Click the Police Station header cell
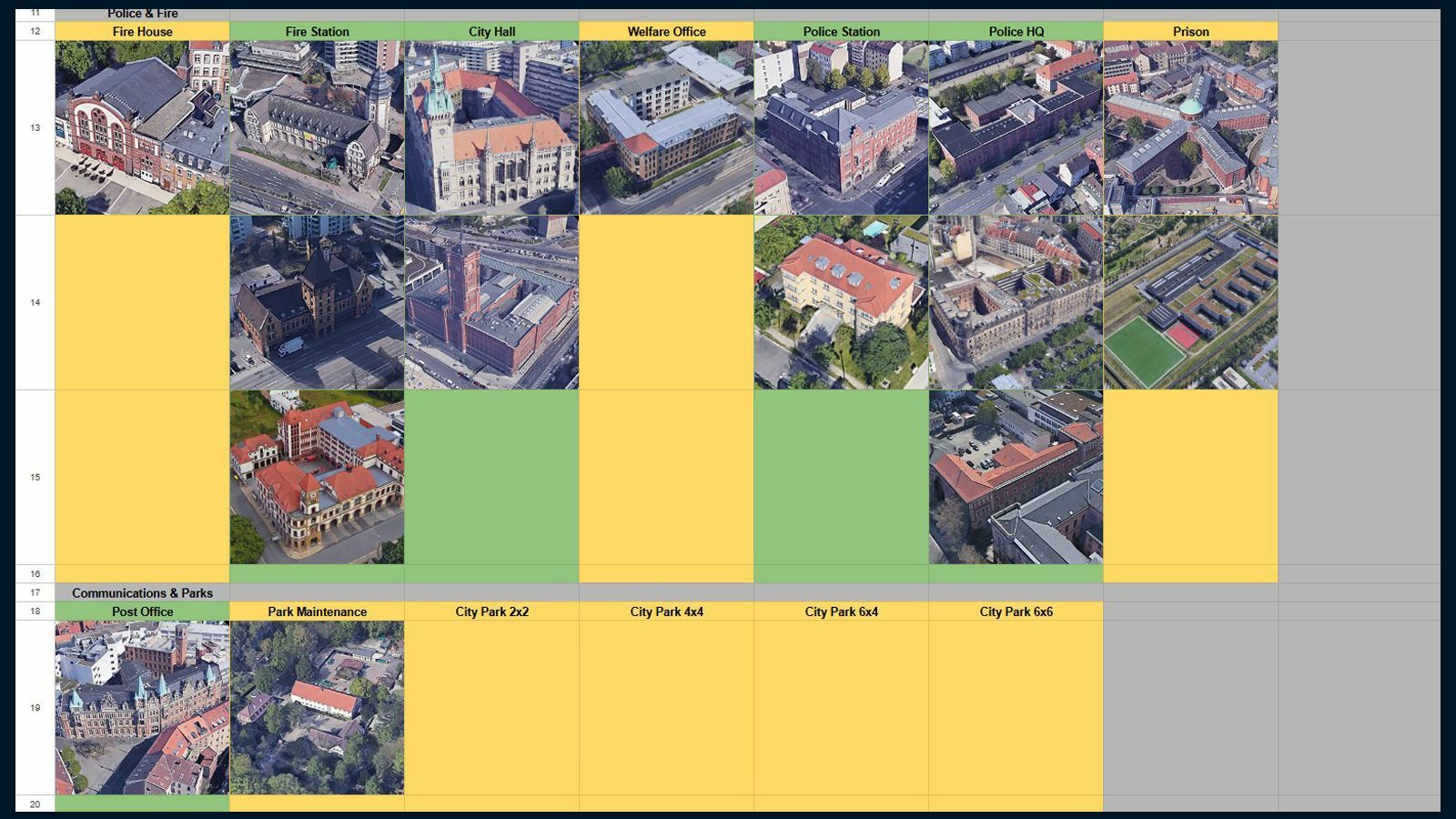The width and height of the screenshot is (1456, 819). coord(841,32)
